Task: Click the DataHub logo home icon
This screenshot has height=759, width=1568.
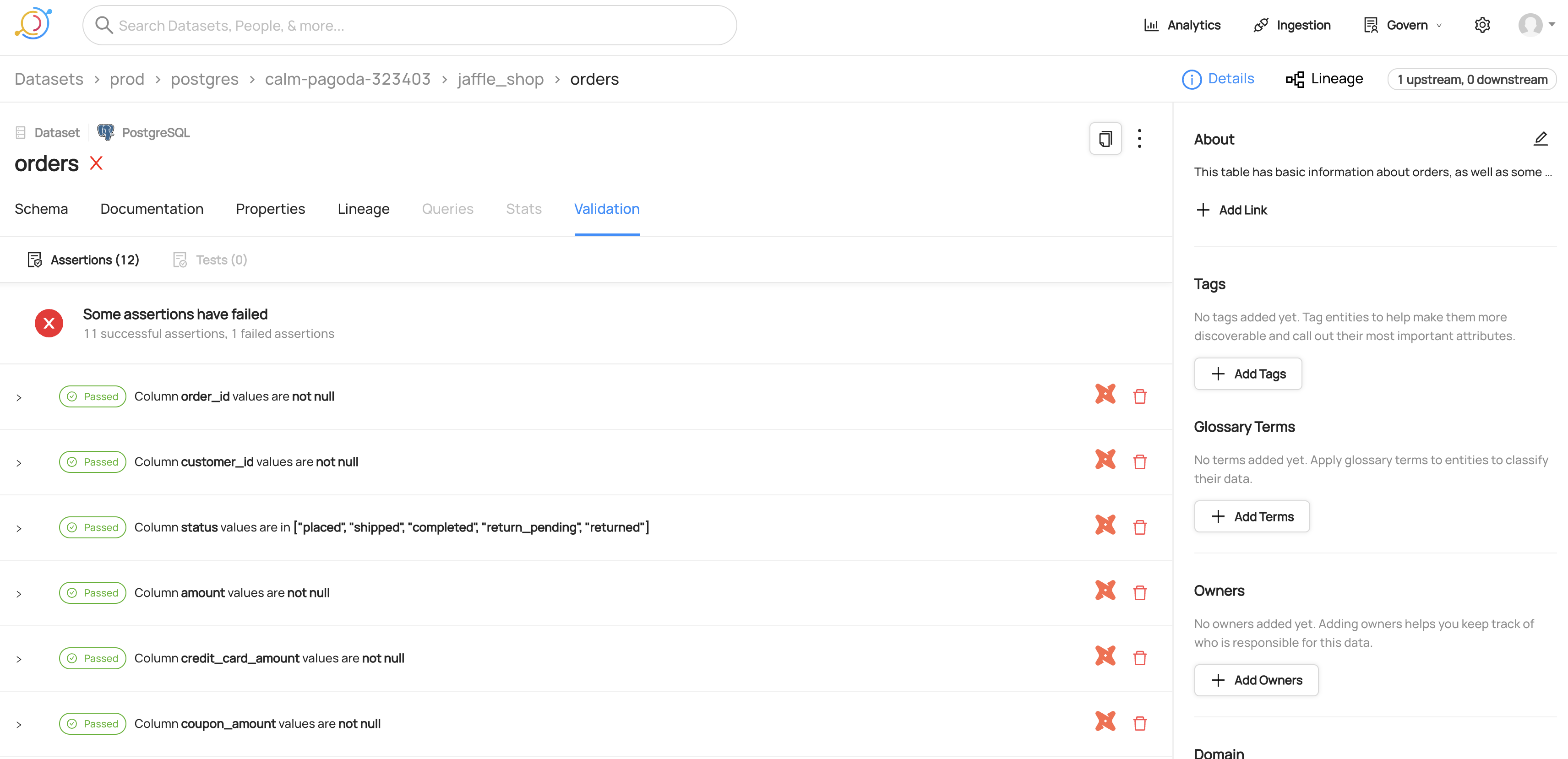Action: tap(33, 24)
